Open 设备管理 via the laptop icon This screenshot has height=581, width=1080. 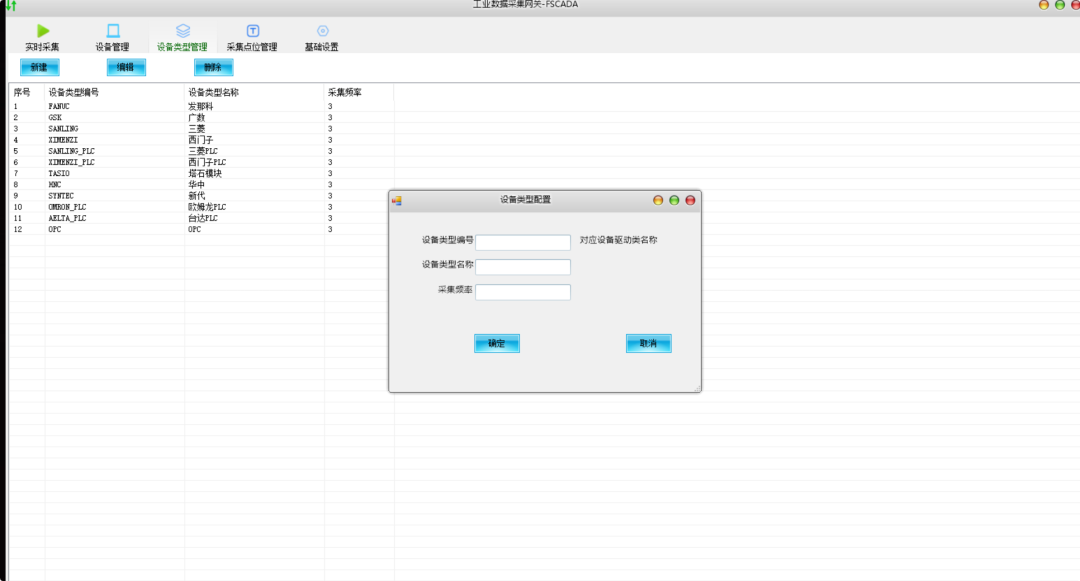[x=113, y=29]
